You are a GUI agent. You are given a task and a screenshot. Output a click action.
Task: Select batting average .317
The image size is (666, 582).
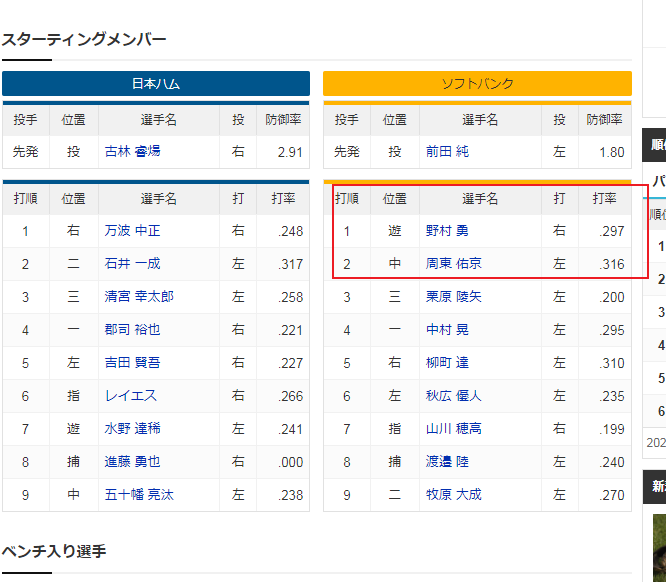point(291,264)
